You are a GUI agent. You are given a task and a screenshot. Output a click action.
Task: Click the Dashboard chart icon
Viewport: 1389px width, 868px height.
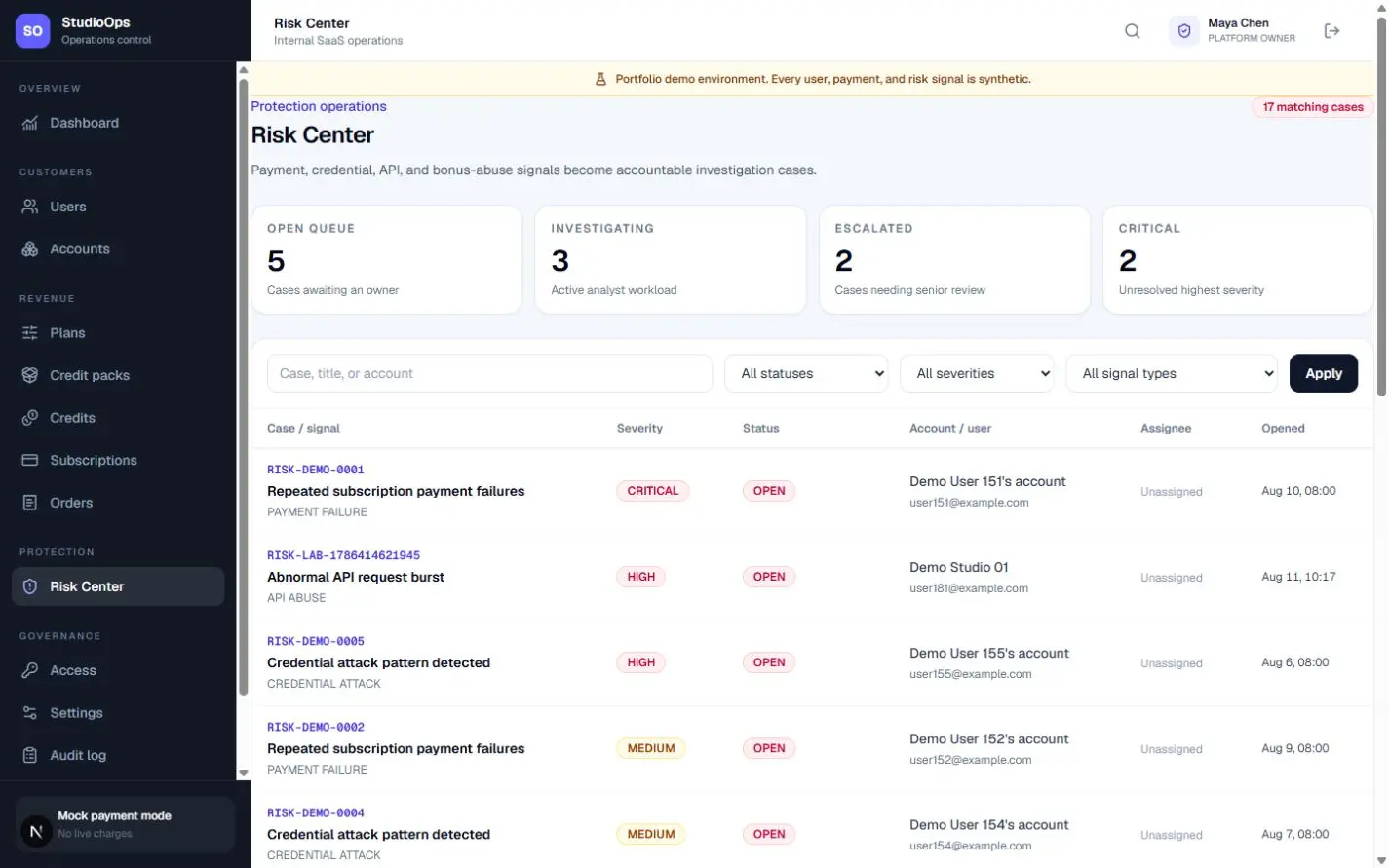point(30,123)
